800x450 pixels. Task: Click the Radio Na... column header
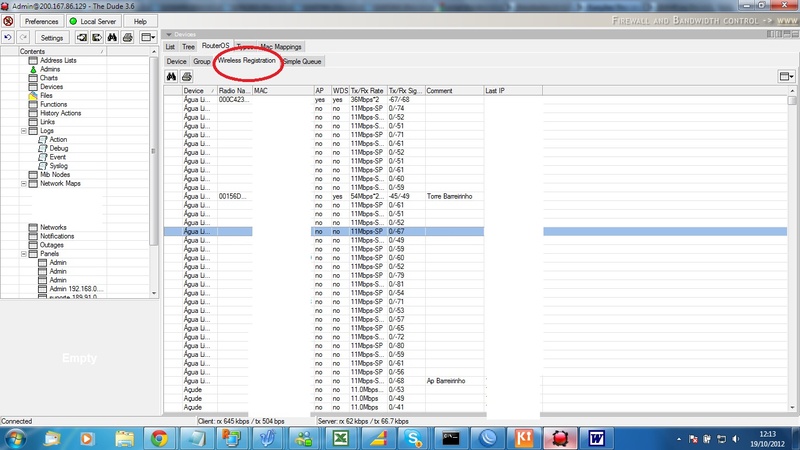pos(235,90)
